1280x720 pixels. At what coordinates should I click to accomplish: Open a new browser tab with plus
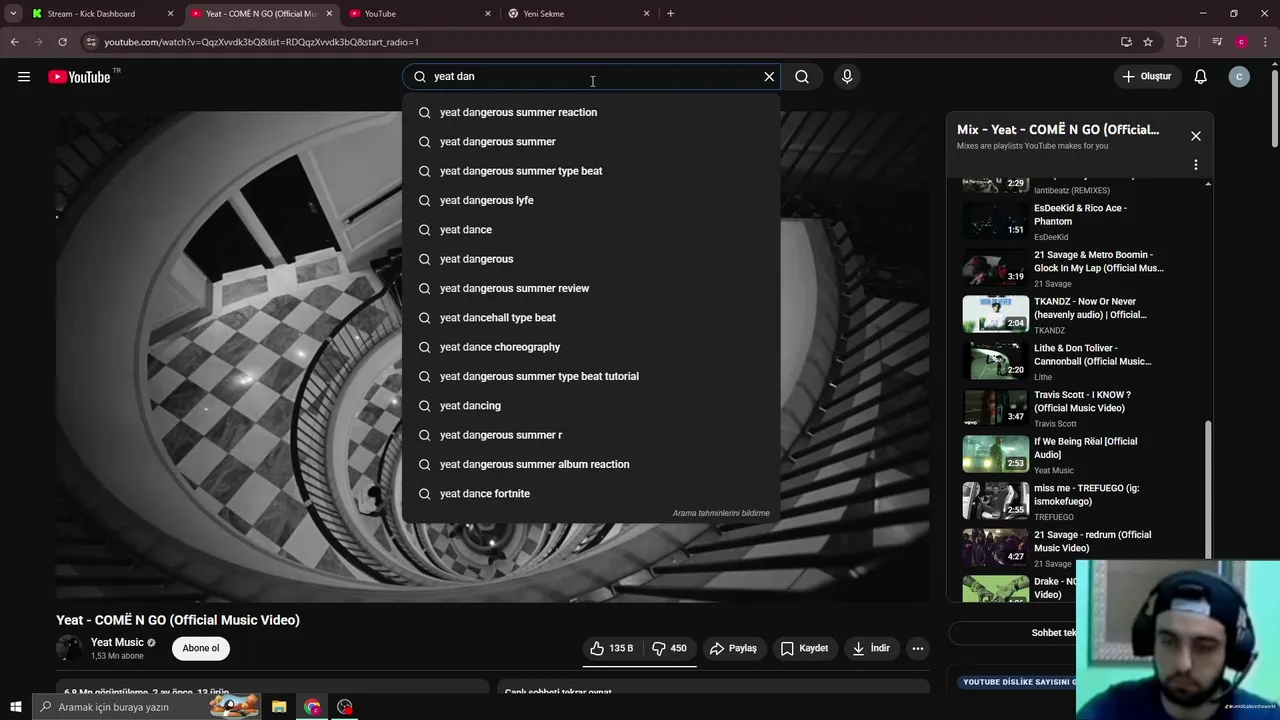pos(670,14)
